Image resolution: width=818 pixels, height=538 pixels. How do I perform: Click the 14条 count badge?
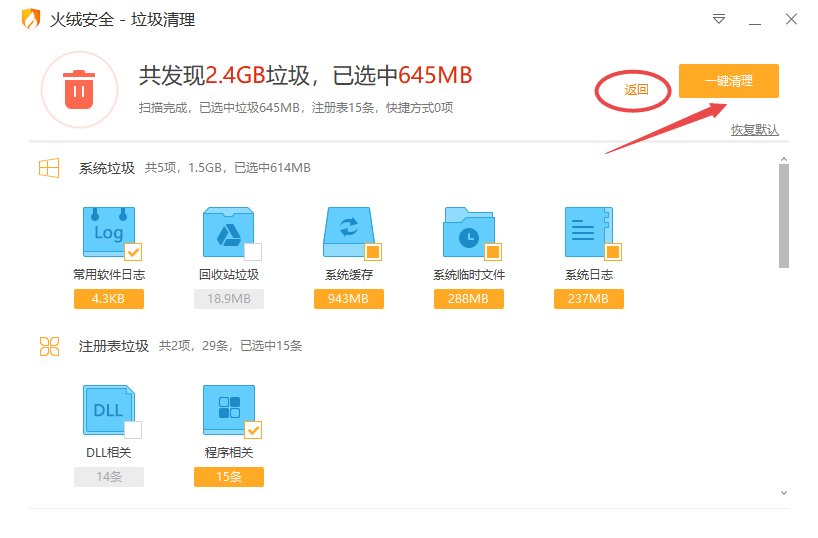pos(109,477)
